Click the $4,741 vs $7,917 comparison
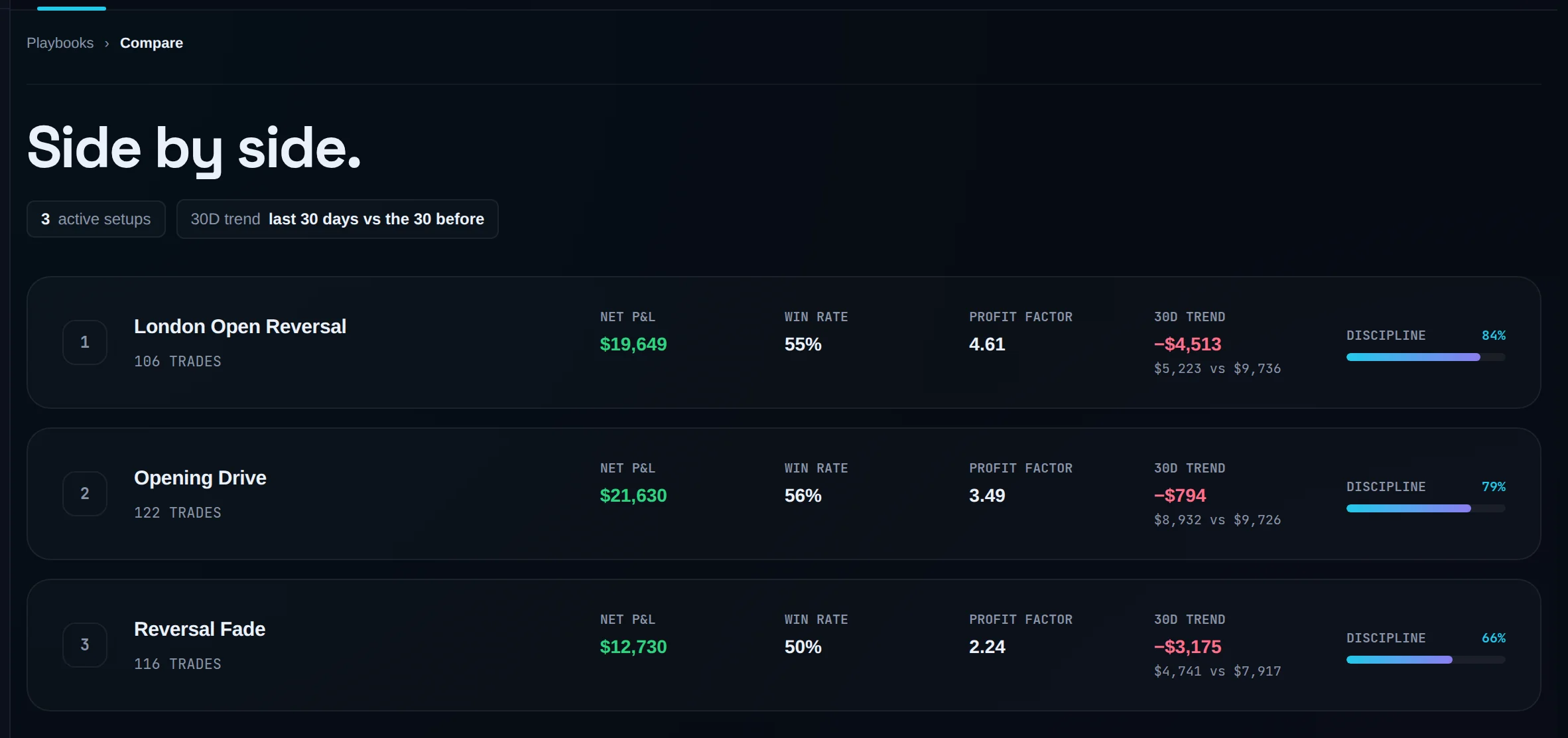 coord(1218,672)
